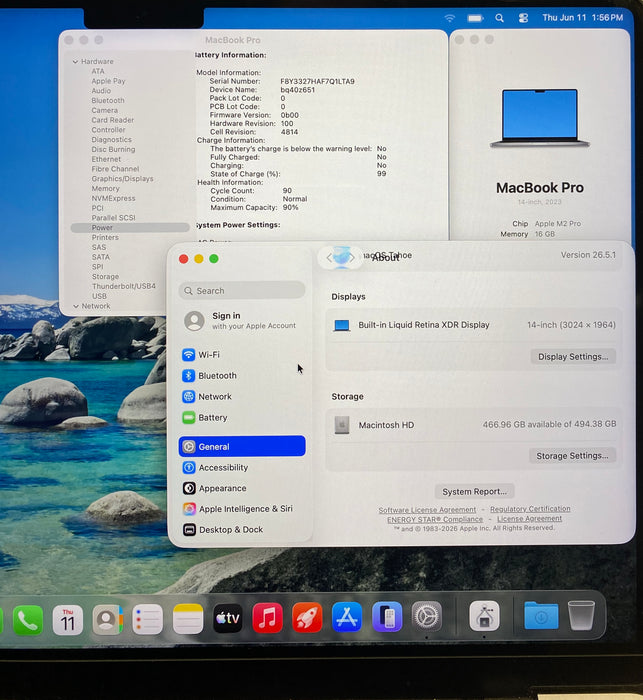Close the System Settings window

(x=184, y=259)
